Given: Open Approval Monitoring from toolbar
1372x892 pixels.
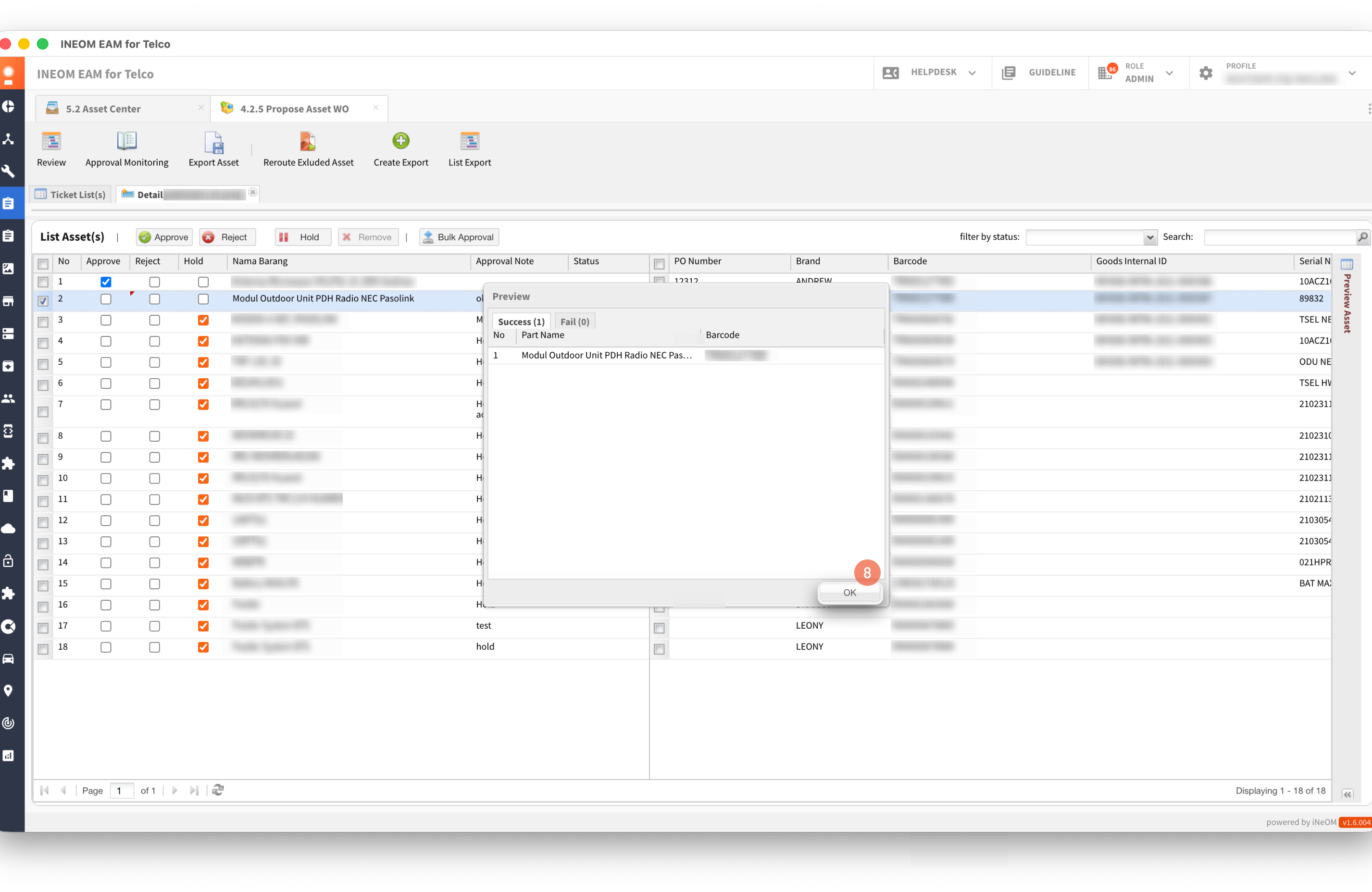Looking at the screenshot, I should point(126,142).
